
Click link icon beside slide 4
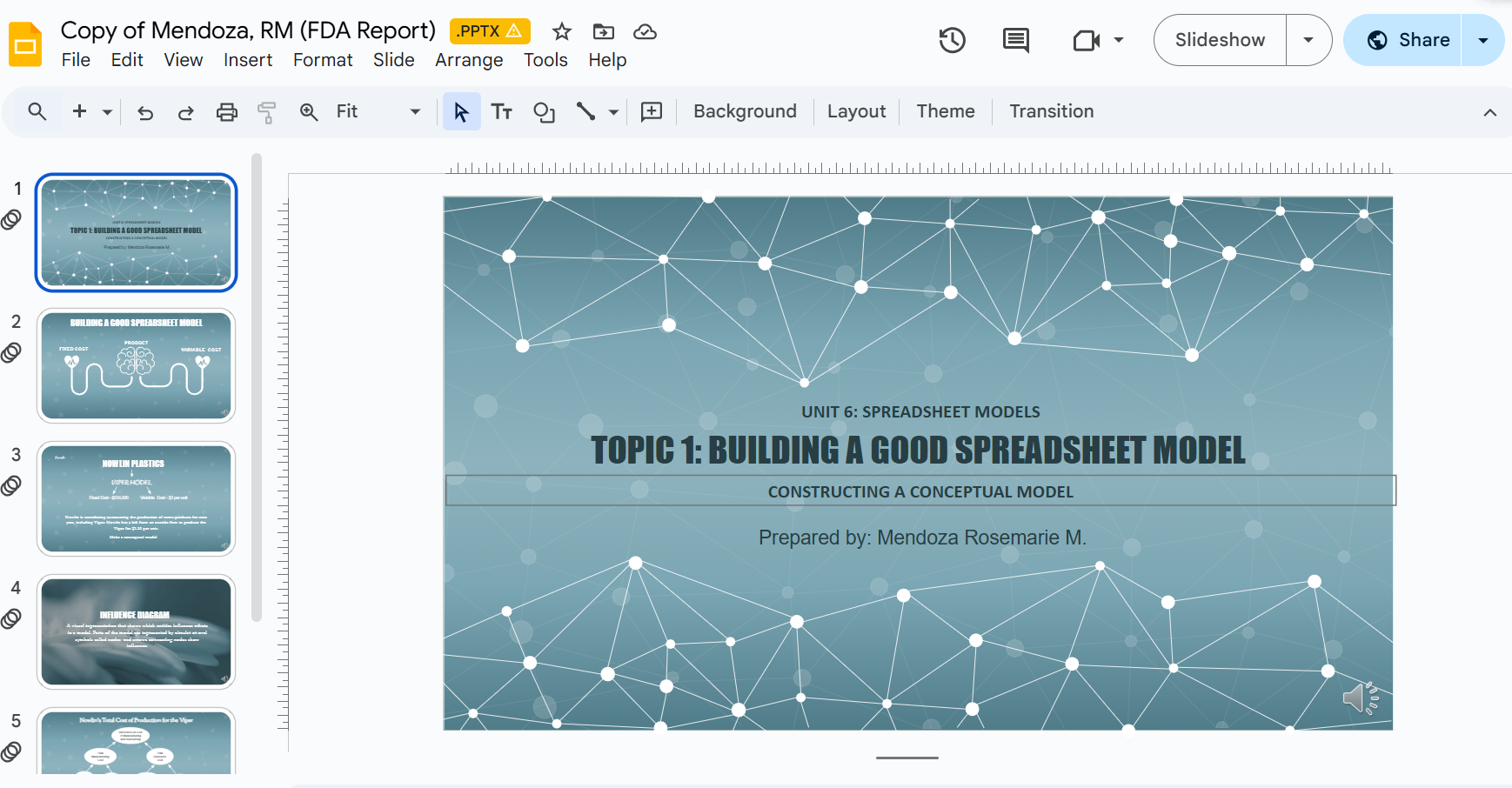11,619
